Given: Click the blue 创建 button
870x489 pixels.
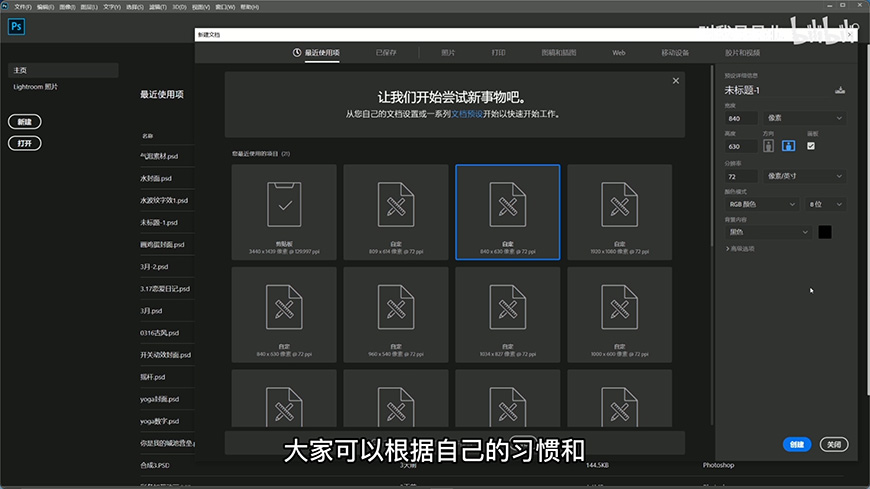Looking at the screenshot, I should tap(797, 444).
